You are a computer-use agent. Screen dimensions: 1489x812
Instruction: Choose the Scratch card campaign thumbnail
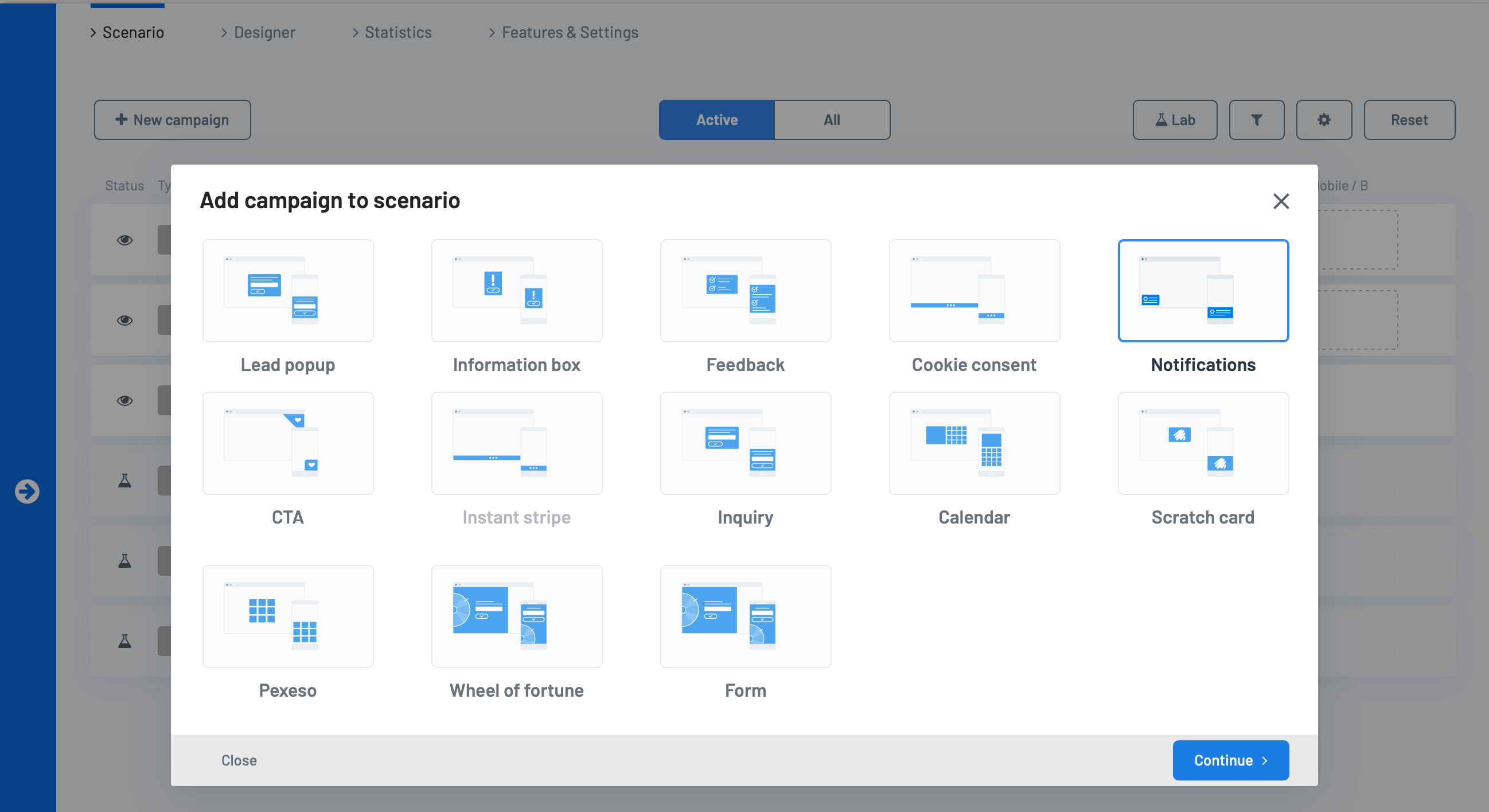coord(1203,443)
